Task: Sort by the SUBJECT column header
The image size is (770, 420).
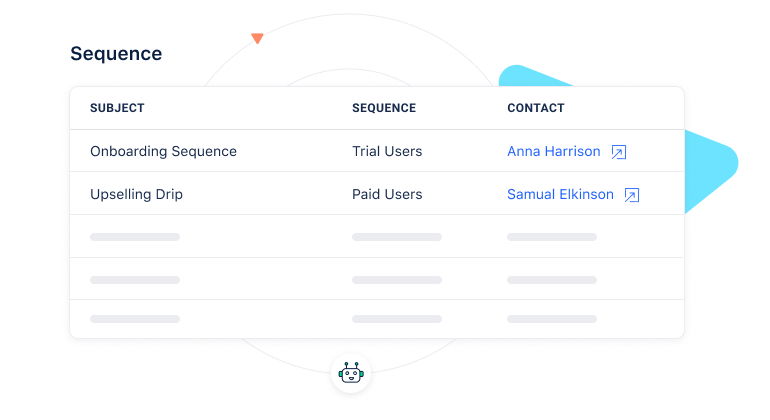Action: [x=117, y=108]
